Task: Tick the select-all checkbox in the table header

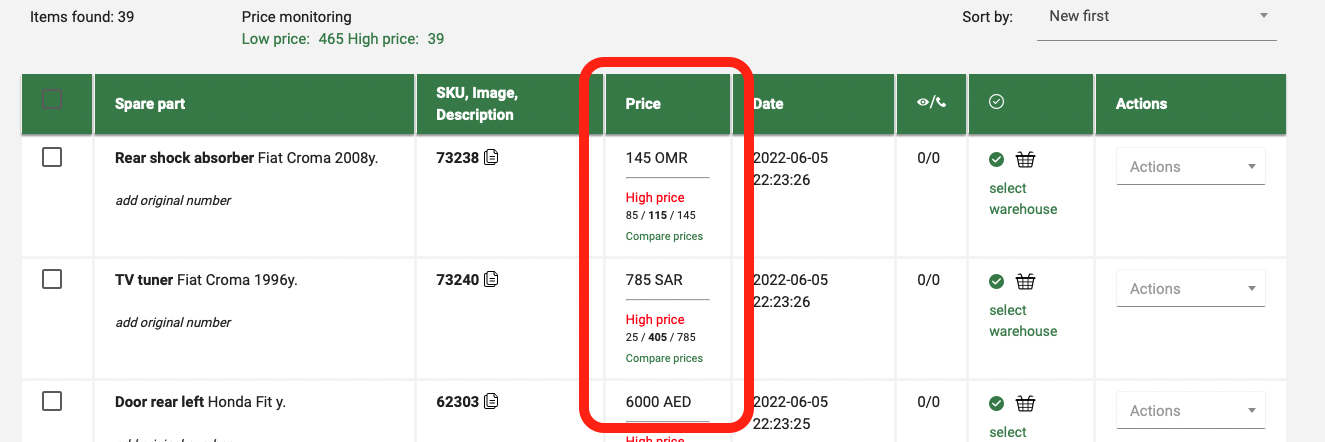Action: 52,99
